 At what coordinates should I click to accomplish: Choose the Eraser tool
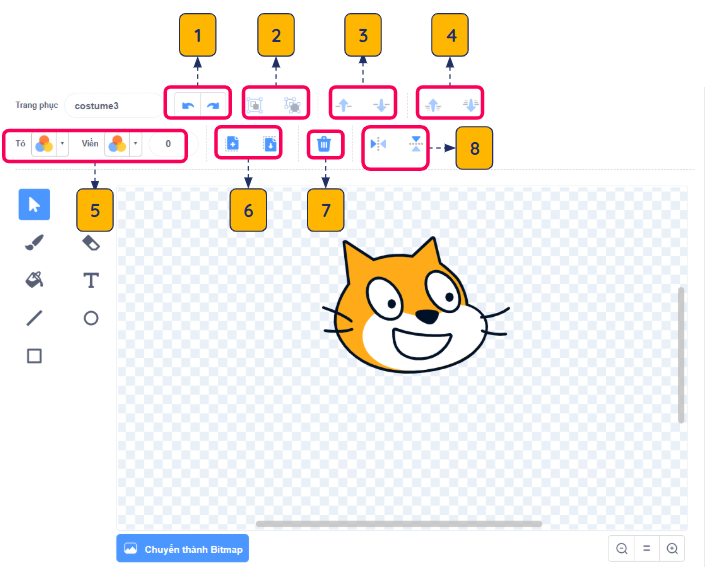(x=91, y=242)
